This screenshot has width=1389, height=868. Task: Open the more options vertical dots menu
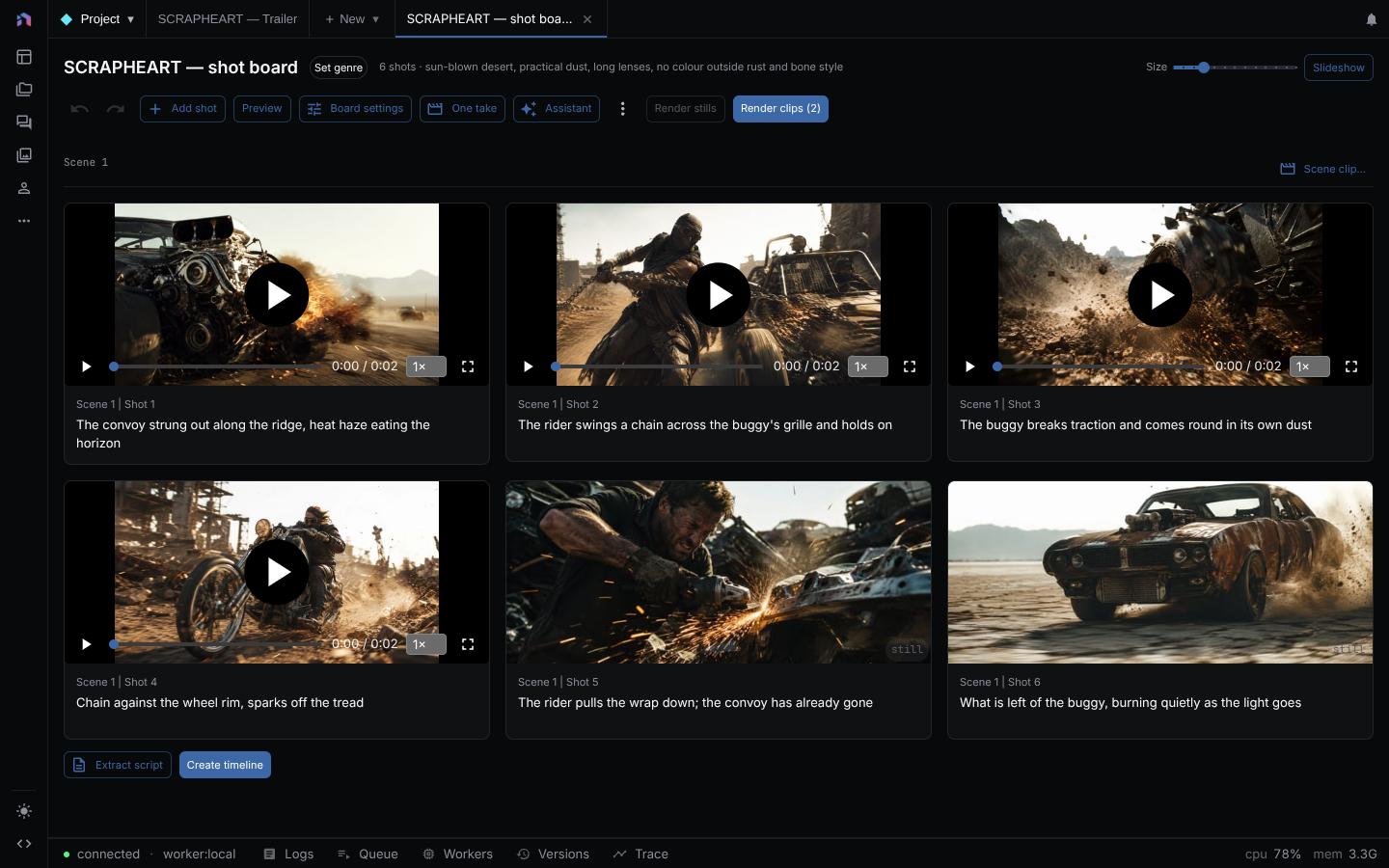(x=623, y=109)
